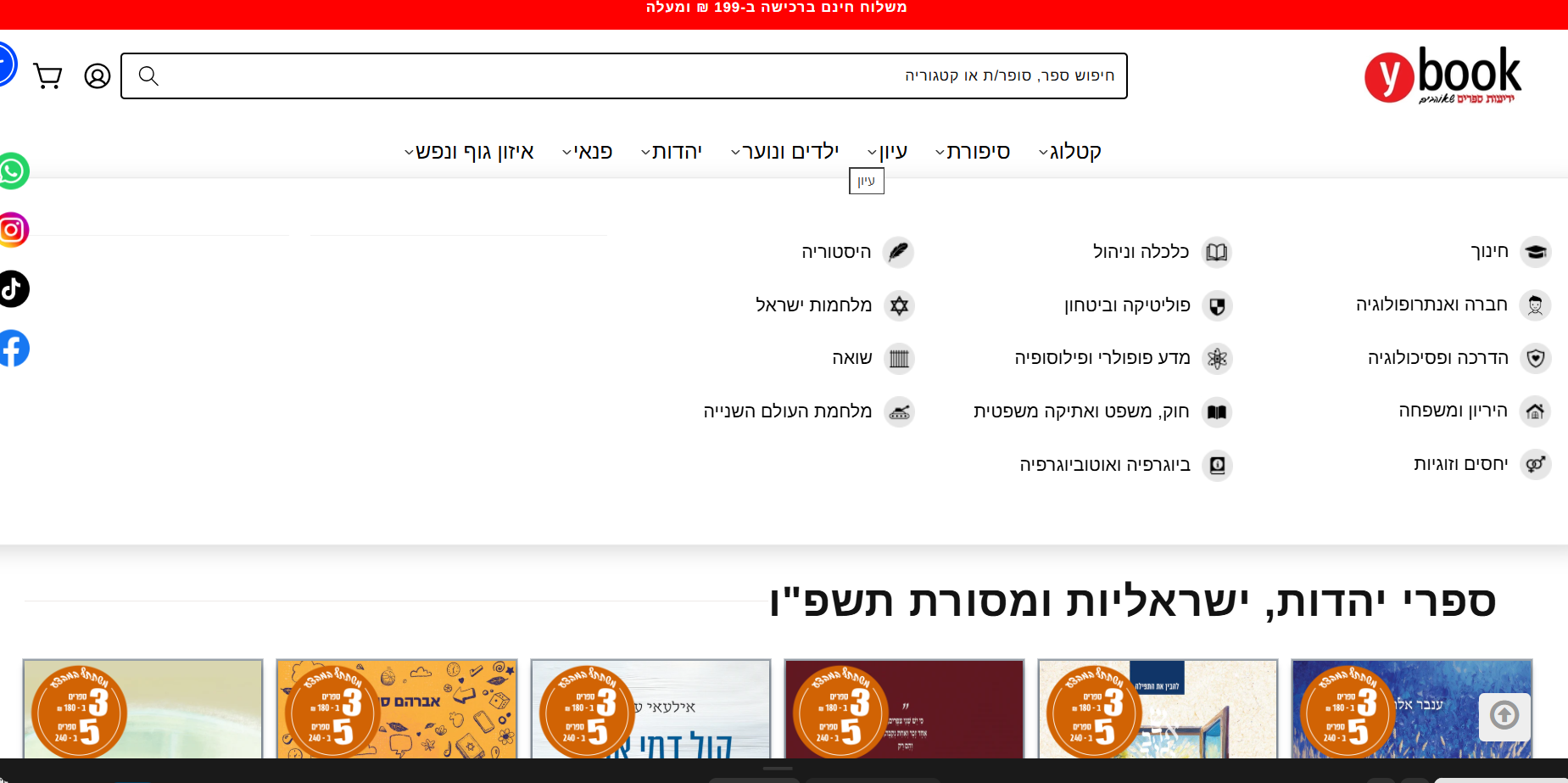
Task: Expand the סיפורת dropdown menu
Action: (x=973, y=152)
